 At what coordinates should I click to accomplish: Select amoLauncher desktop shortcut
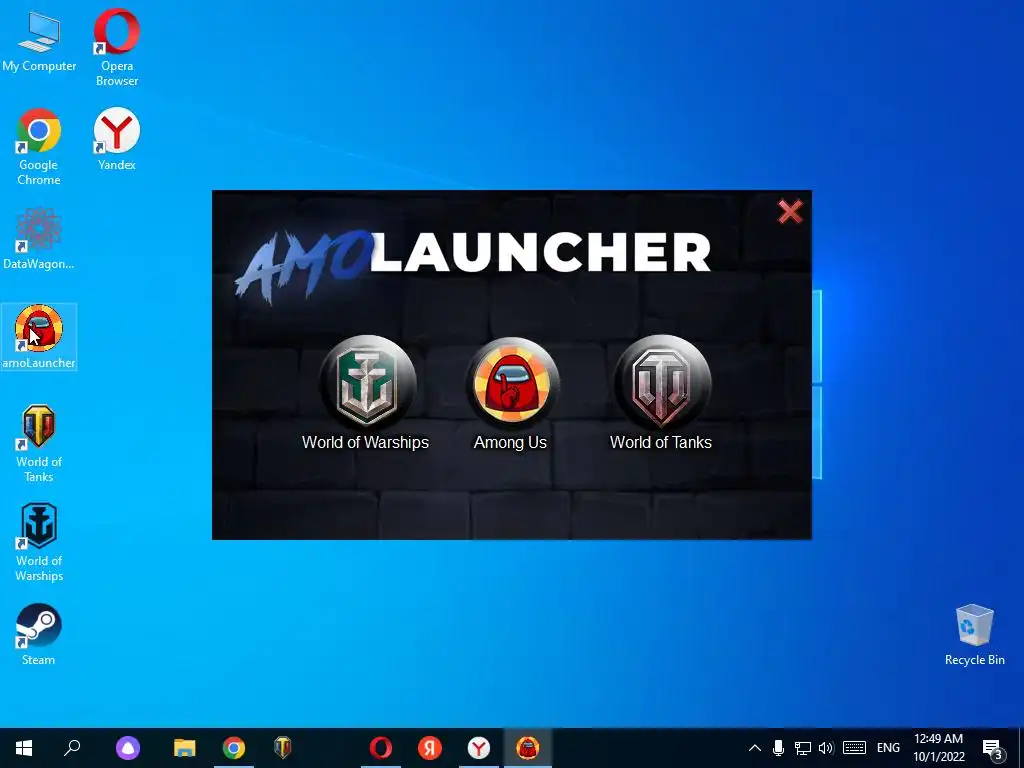39,337
